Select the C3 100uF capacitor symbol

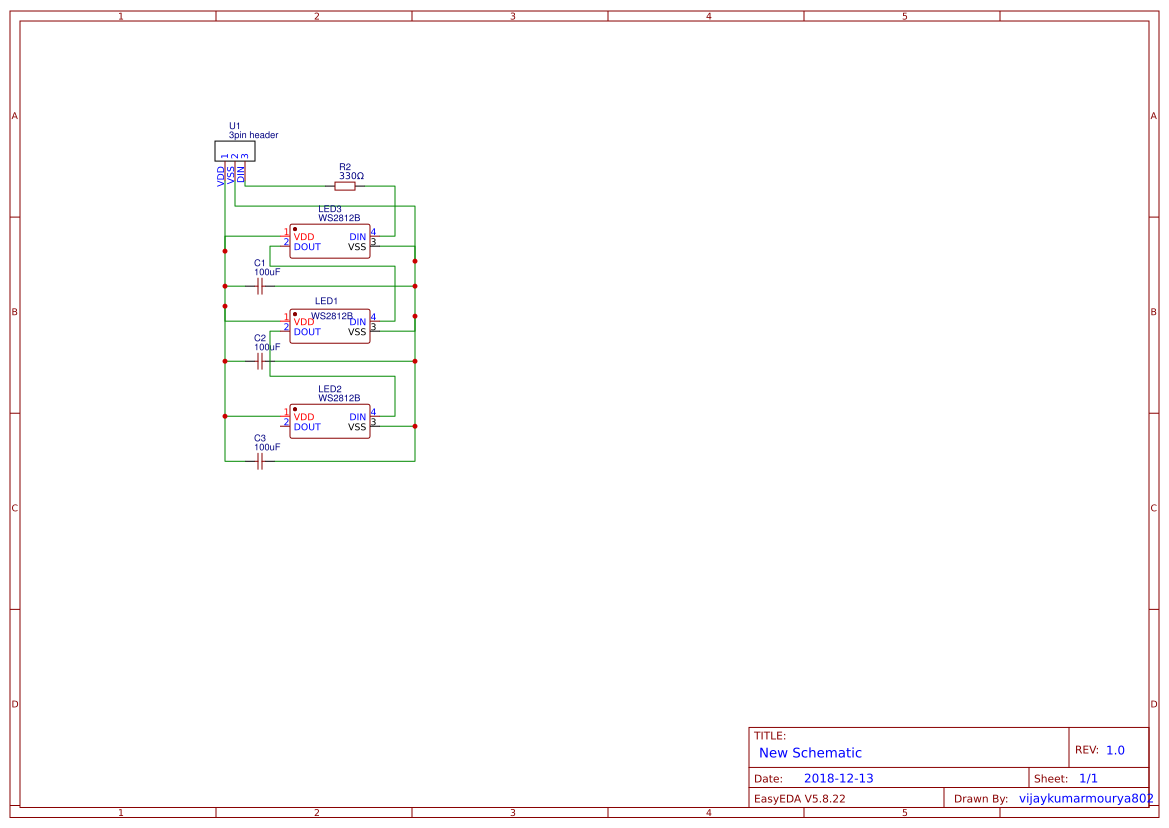260,460
